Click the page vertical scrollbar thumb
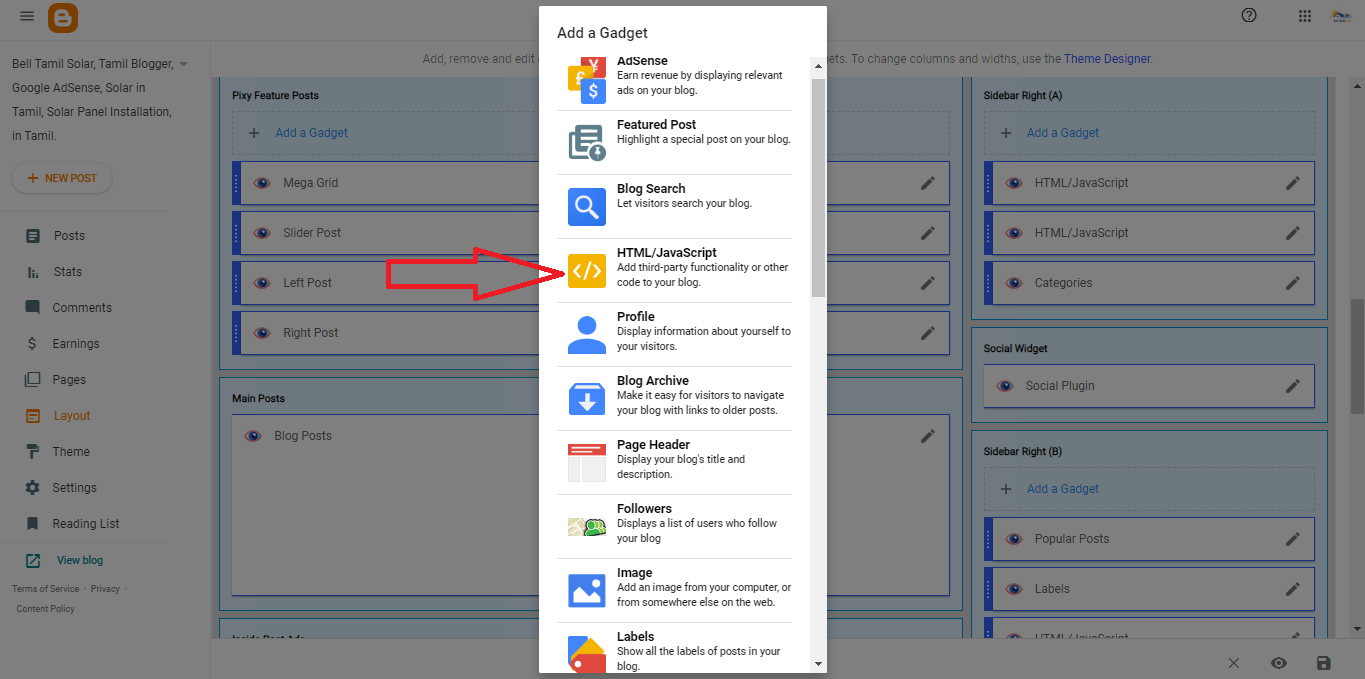 click(1357, 356)
